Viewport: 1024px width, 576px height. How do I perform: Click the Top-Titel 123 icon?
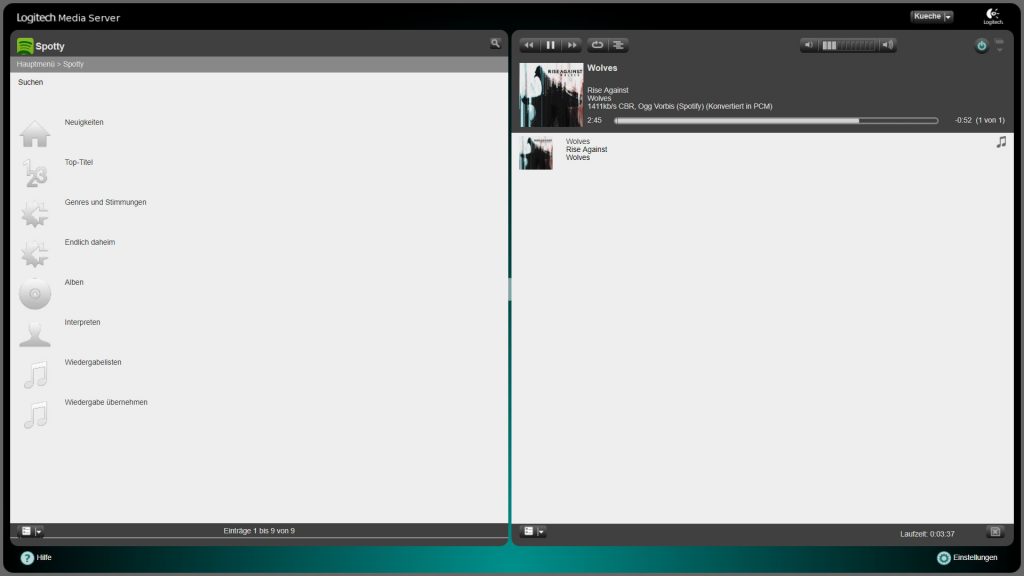35,174
